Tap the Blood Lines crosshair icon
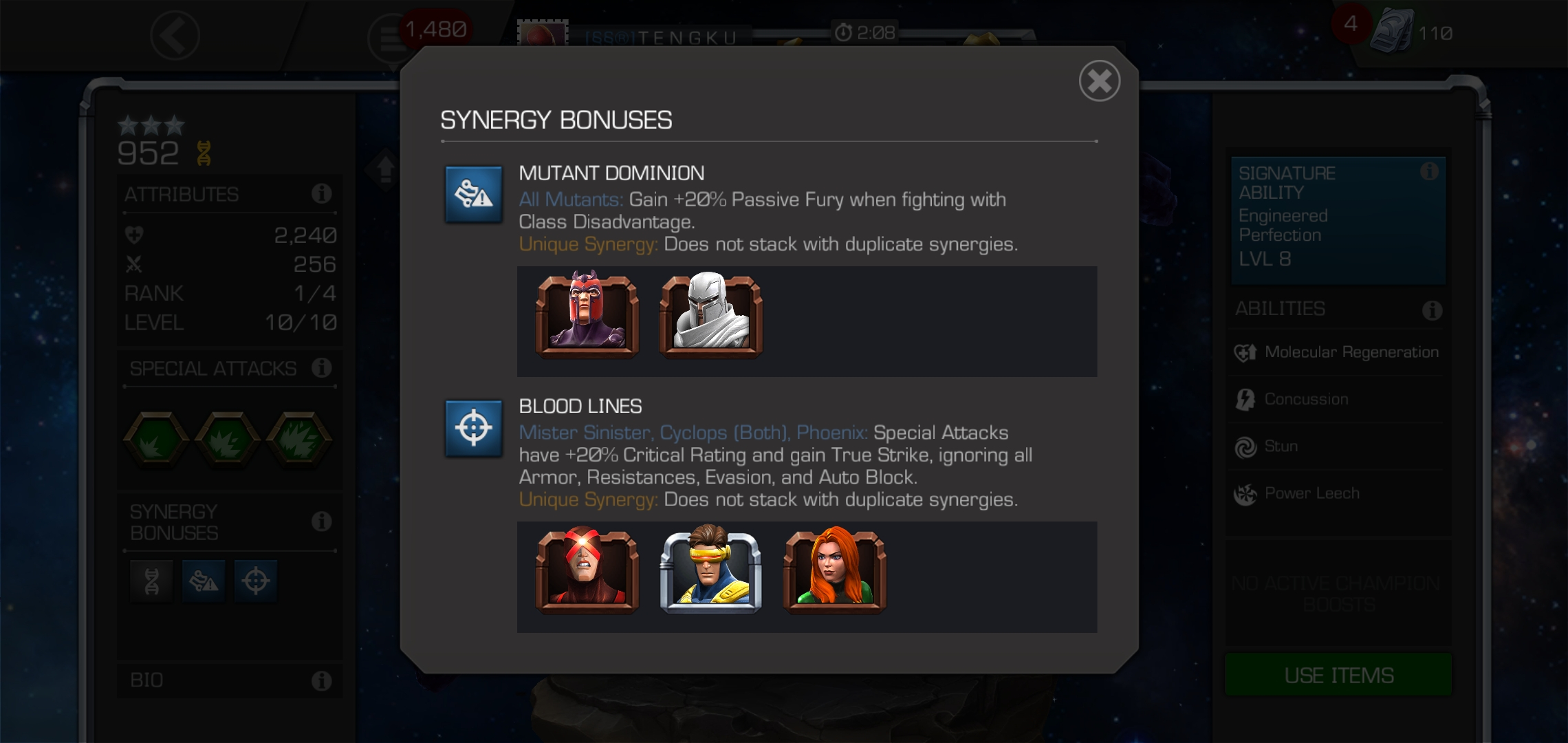Viewport: 1568px width, 743px height. click(474, 428)
